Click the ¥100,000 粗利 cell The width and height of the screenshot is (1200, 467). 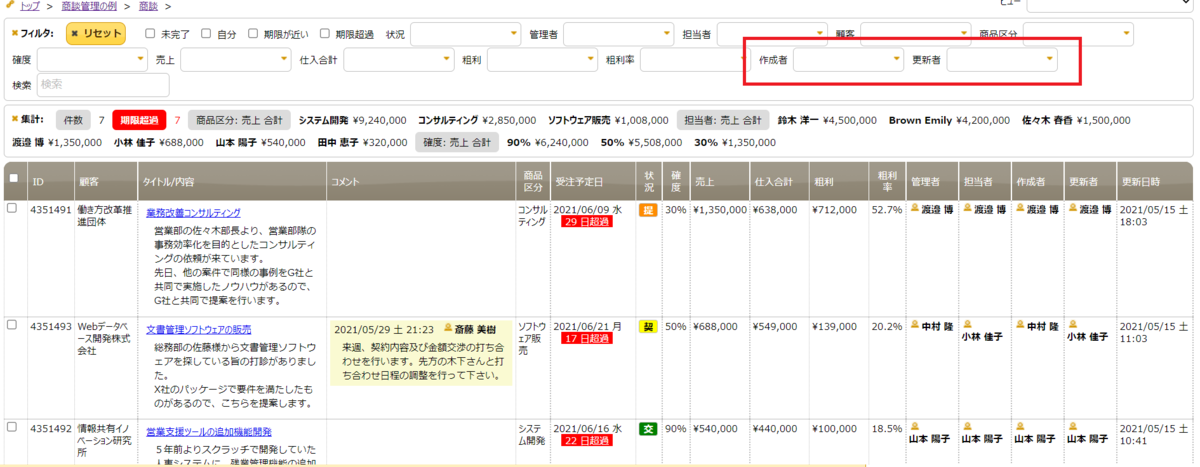[834, 429]
